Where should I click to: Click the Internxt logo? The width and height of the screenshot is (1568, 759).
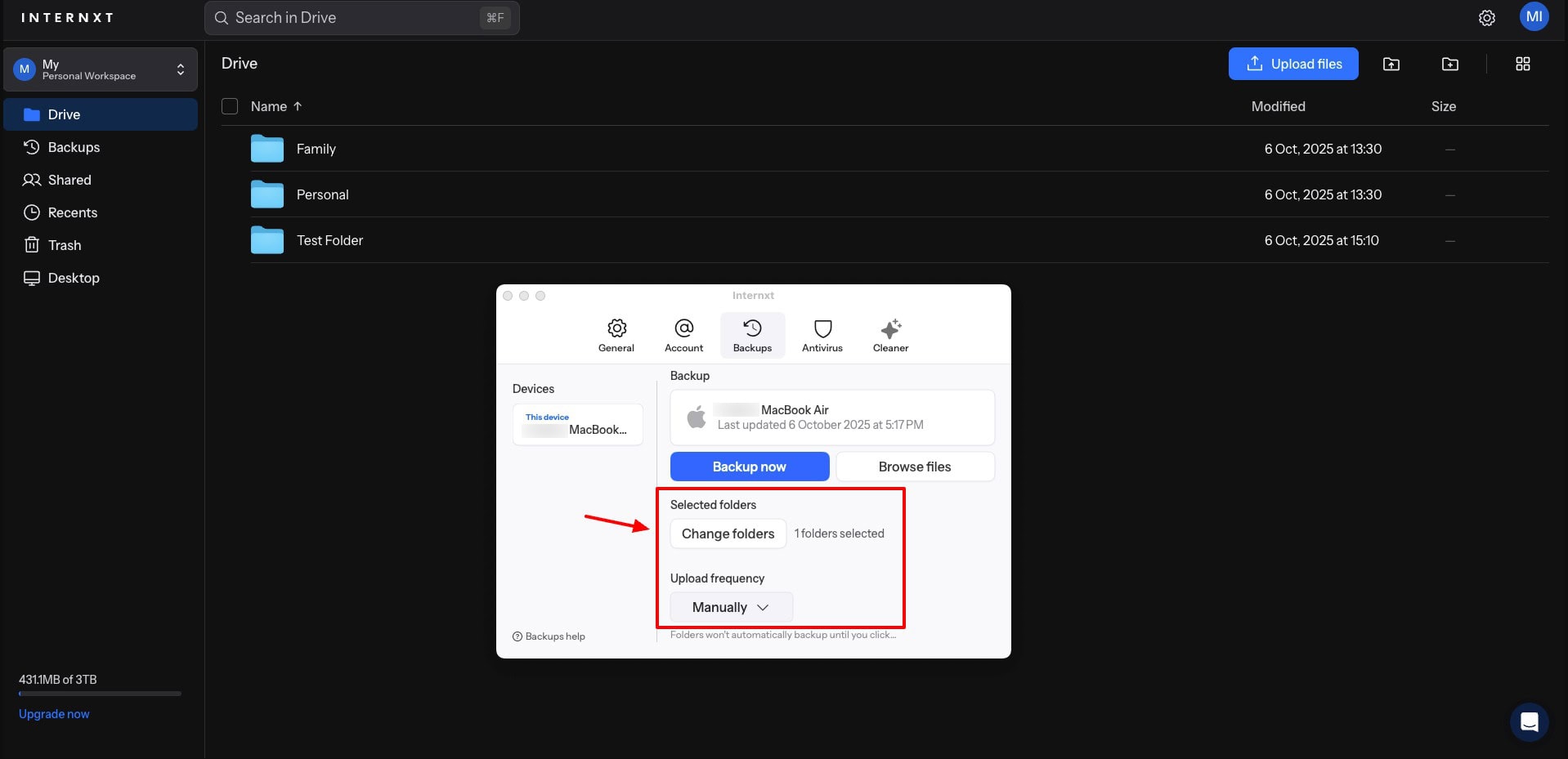click(x=67, y=17)
